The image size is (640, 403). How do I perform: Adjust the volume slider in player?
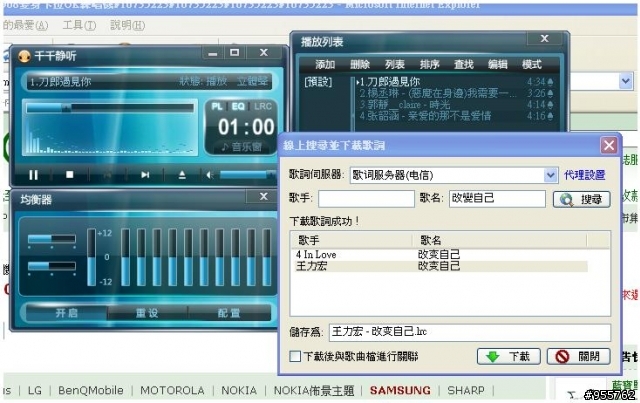tap(247, 175)
